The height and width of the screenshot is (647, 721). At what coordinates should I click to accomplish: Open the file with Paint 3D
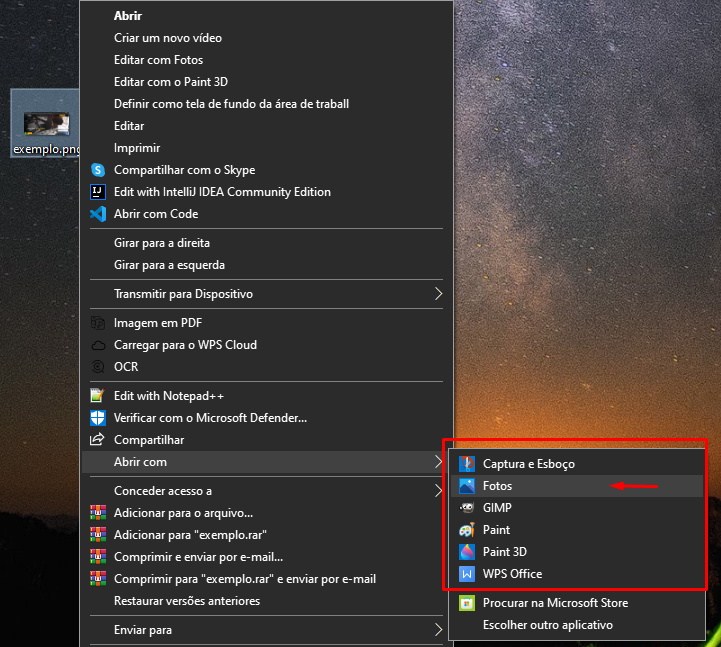point(577,551)
